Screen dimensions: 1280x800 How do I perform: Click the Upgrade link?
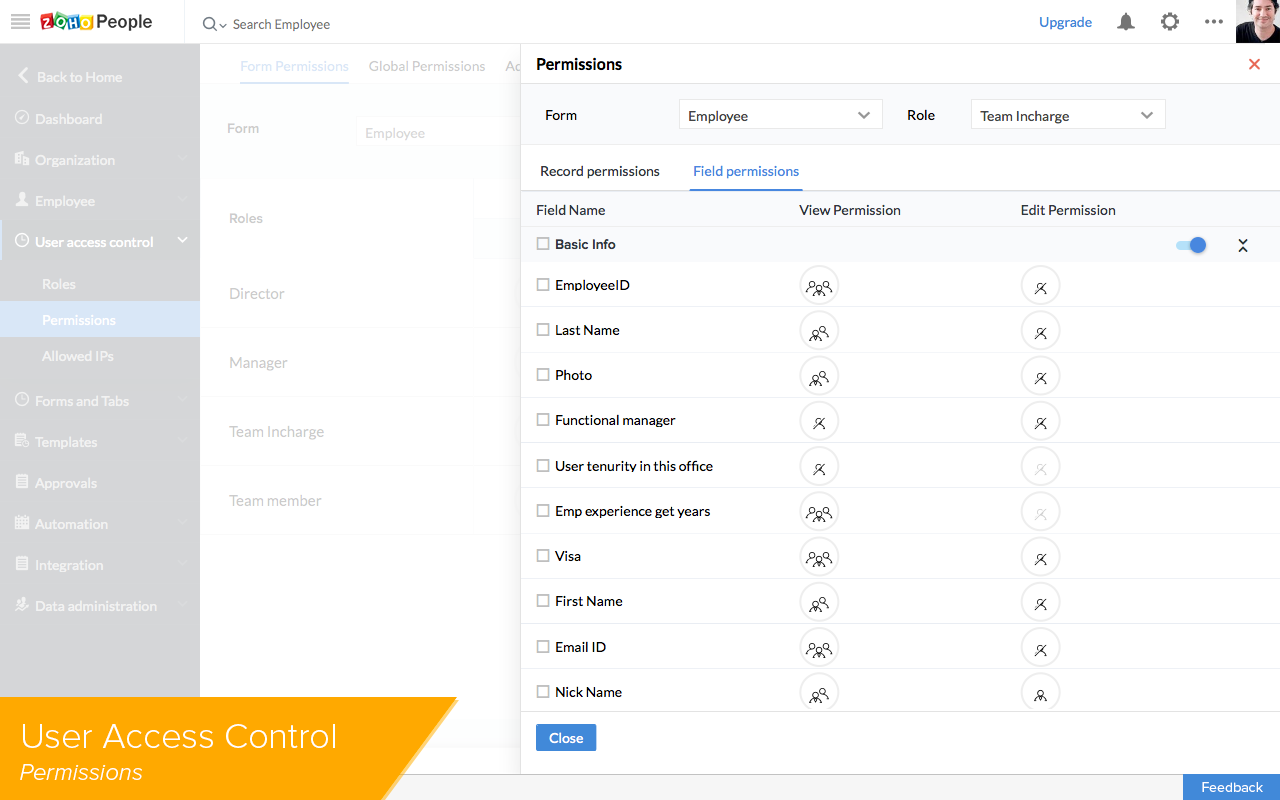tap(1065, 22)
